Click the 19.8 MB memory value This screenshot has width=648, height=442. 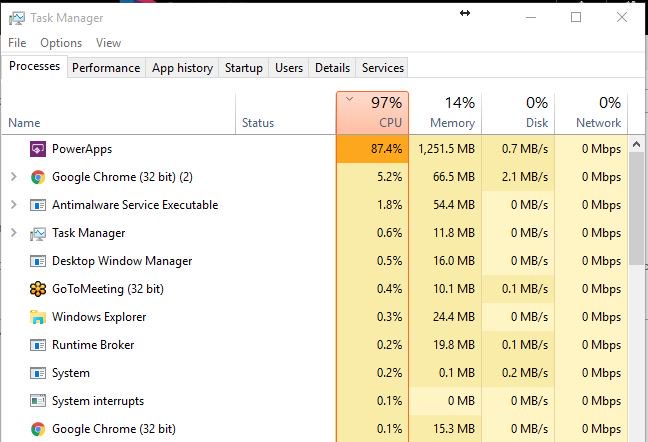coord(454,345)
